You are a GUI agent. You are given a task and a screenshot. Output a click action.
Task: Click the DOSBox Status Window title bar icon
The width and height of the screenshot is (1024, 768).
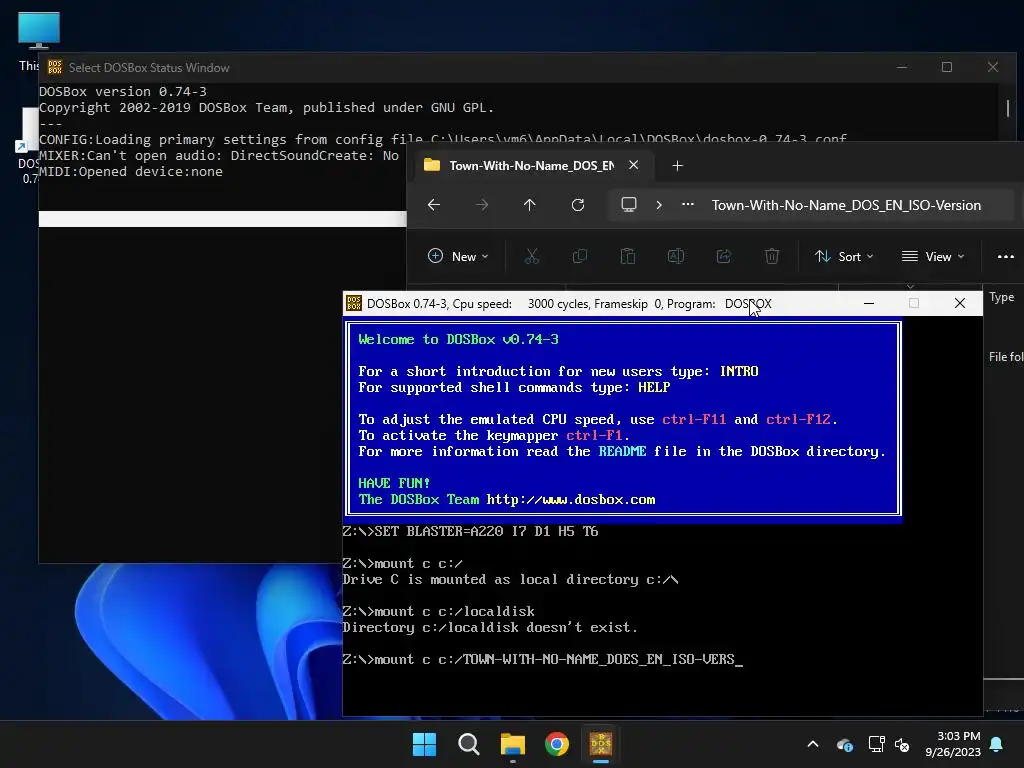point(55,67)
